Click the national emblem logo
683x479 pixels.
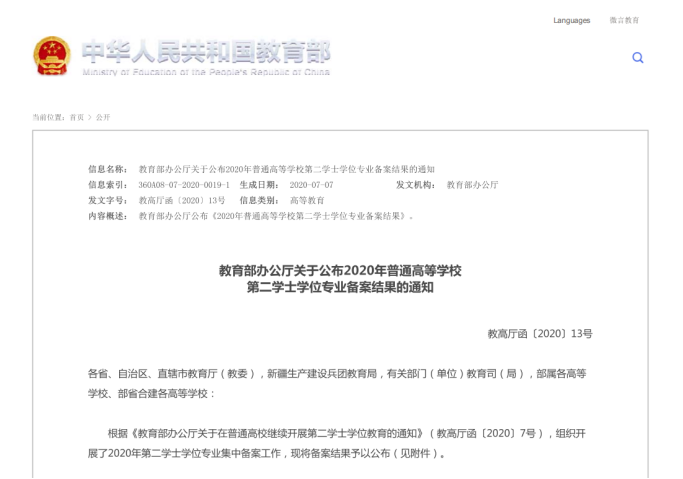(51, 56)
